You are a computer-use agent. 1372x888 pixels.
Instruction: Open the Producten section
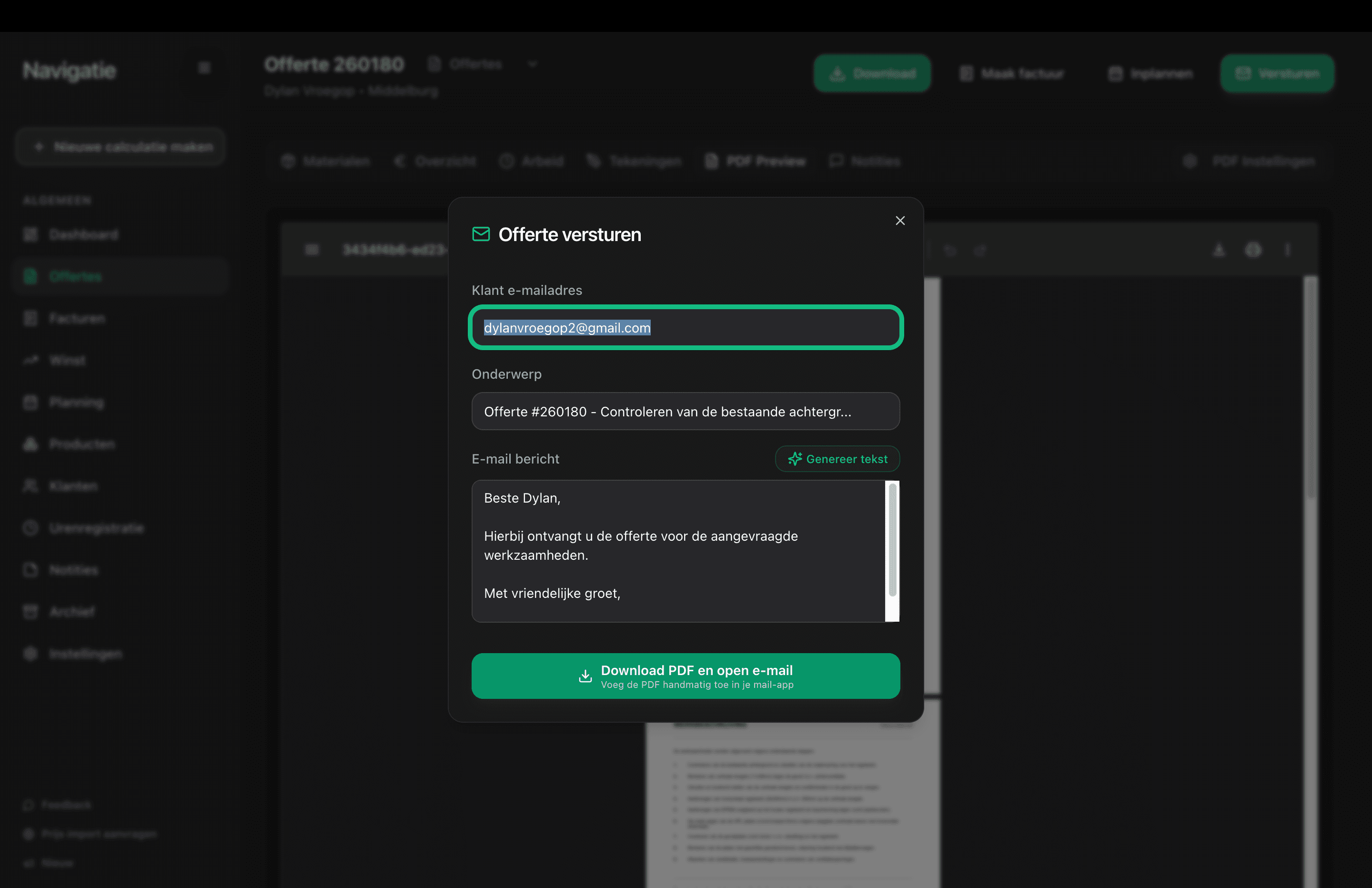click(81, 444)
